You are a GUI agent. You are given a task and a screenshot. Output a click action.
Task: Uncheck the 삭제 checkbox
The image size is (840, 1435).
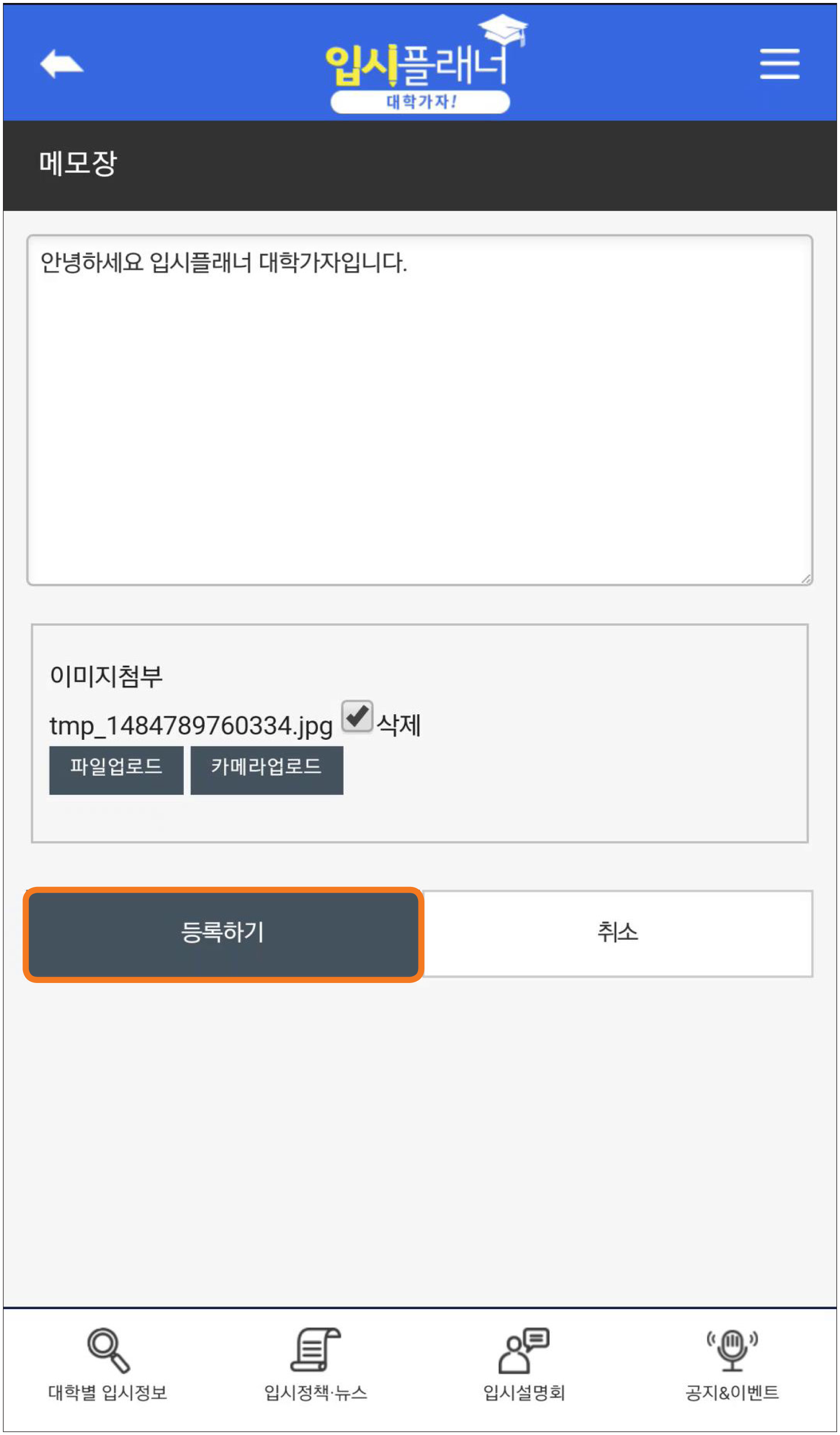point(357,716)
